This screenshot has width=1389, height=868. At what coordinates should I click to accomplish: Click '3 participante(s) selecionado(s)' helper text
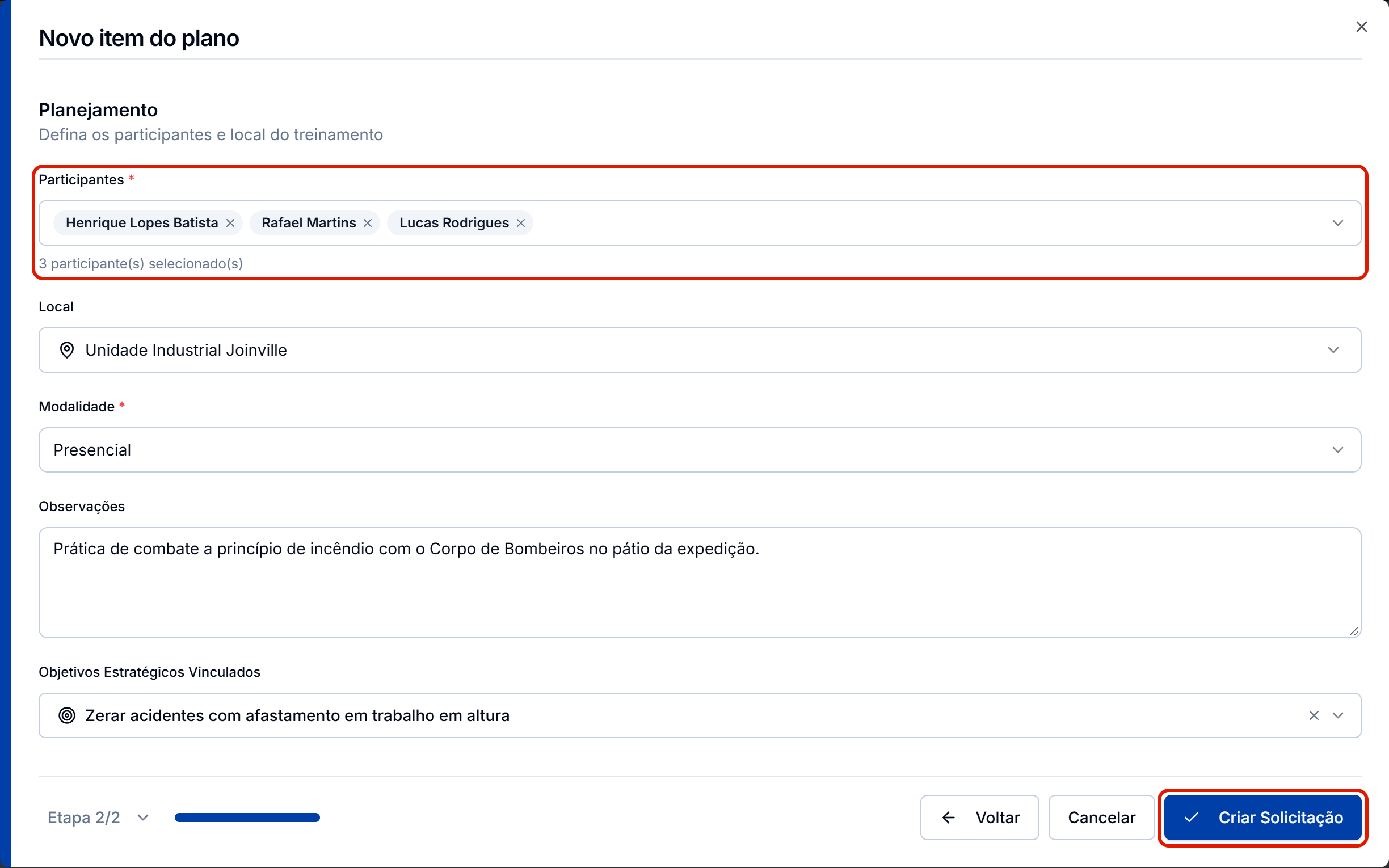point(141,263)
